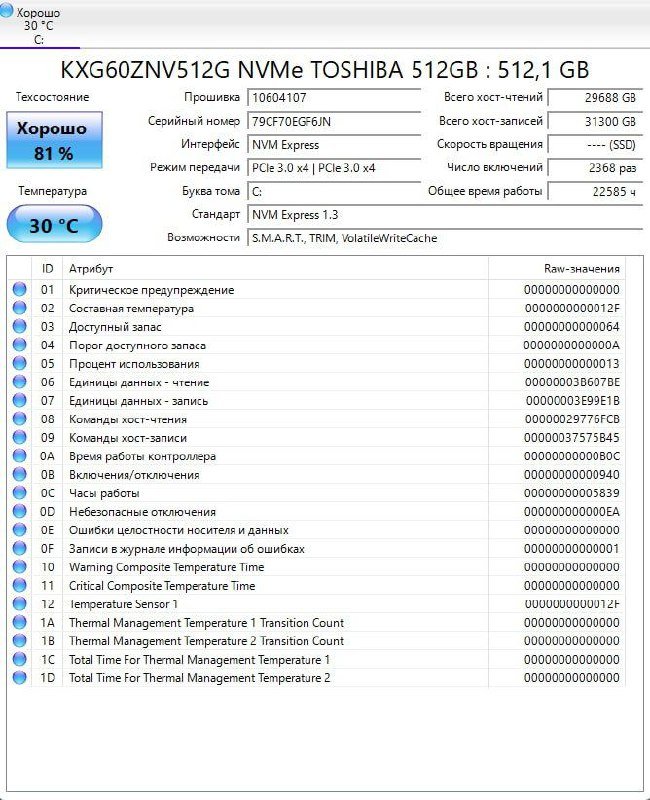Click the blue orb beside Процент использования
The height and width of the screenshot is (800, 650).
coord(19,364)
